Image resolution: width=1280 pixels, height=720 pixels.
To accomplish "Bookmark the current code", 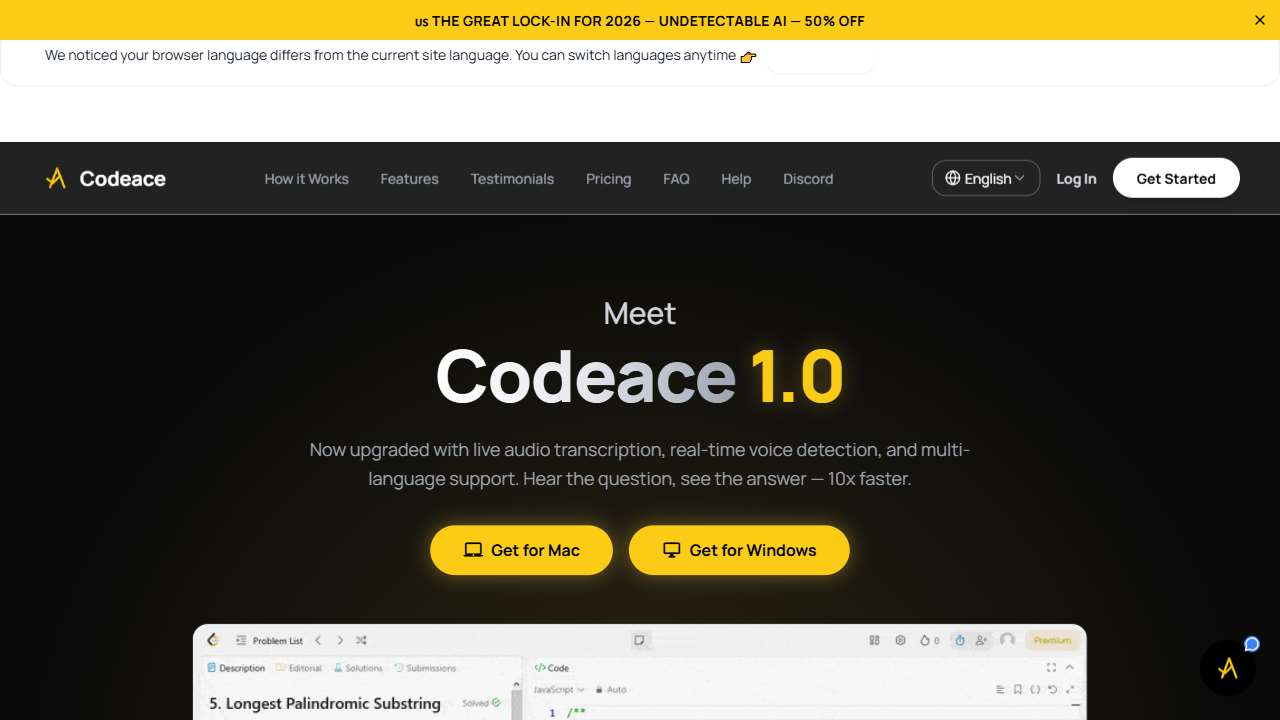I will pyautogui.click(x=1018, y=689).
